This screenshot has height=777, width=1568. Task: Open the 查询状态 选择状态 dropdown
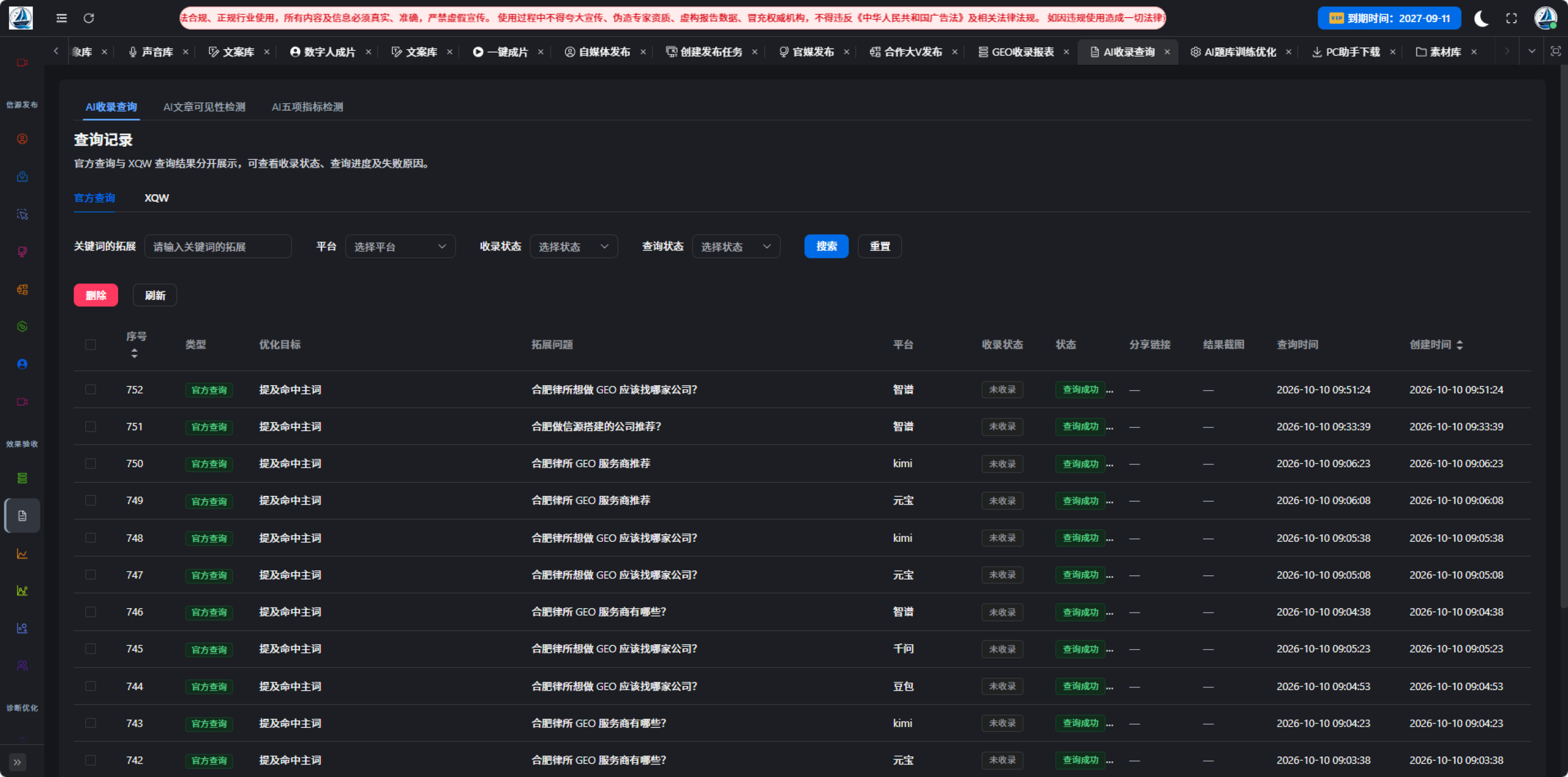coord(736,247)
